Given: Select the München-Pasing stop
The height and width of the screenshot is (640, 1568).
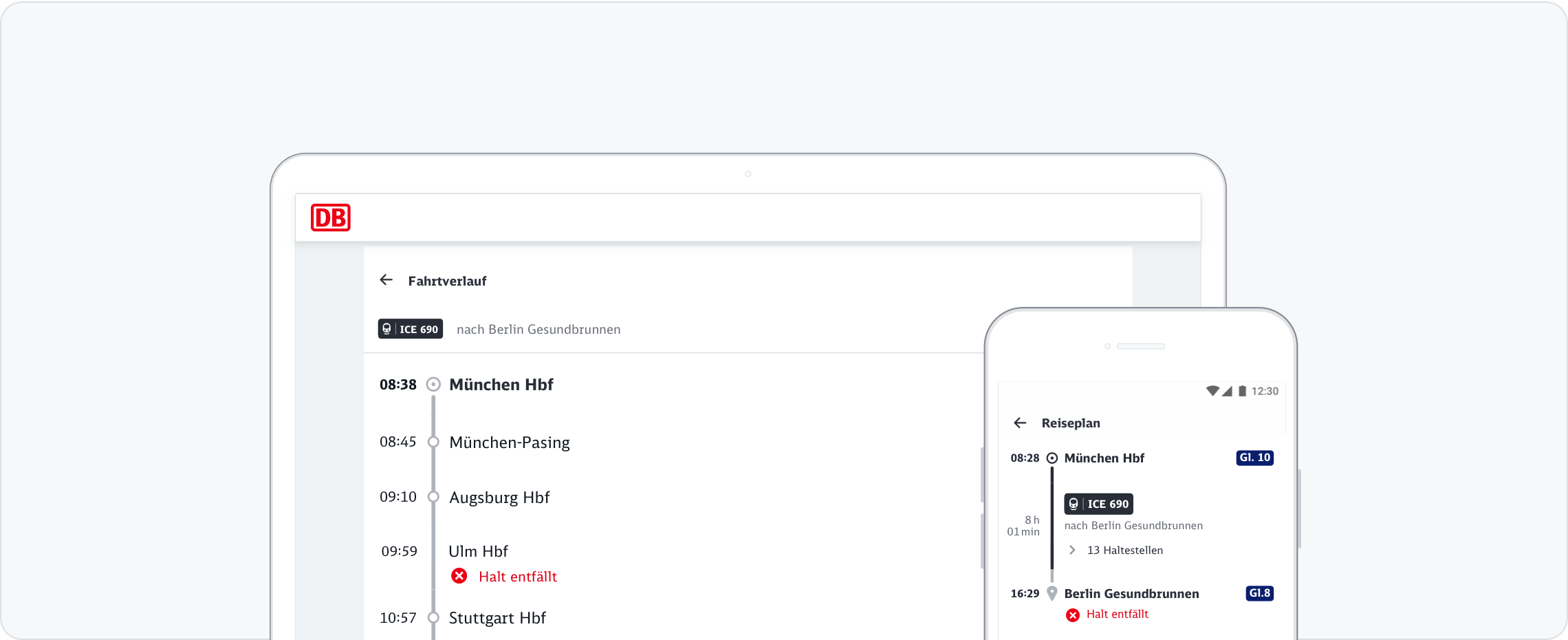Looking at the screenshot, I should coord(509,442).
